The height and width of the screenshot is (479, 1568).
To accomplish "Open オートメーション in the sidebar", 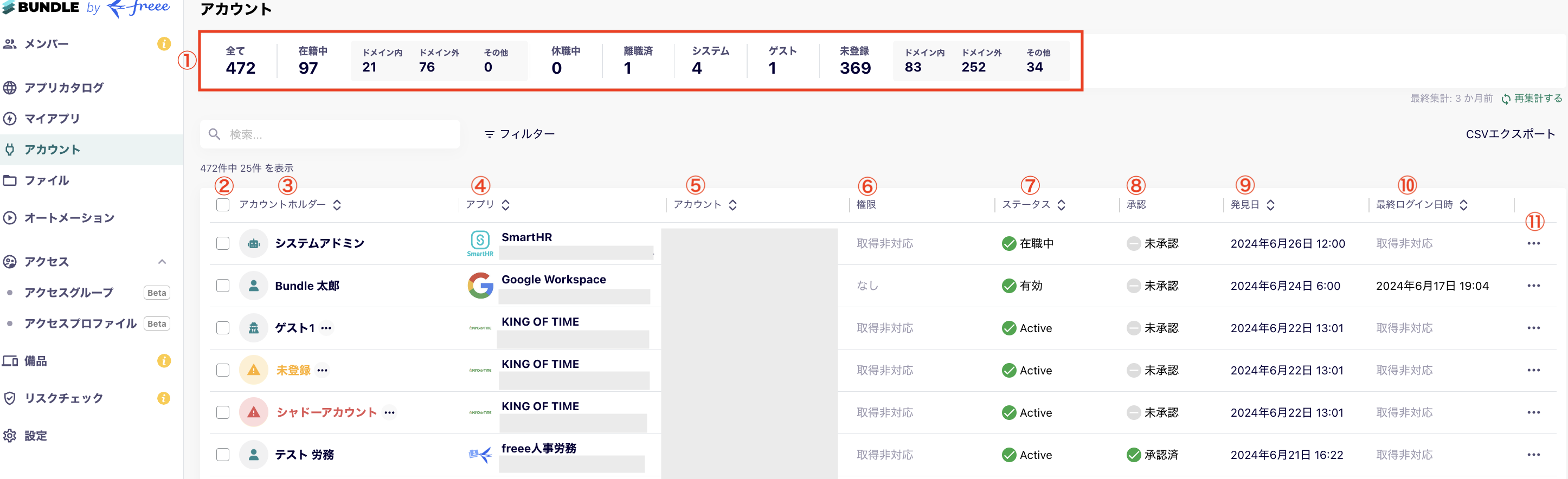I will pyautogui.click(x=69, y=218).
